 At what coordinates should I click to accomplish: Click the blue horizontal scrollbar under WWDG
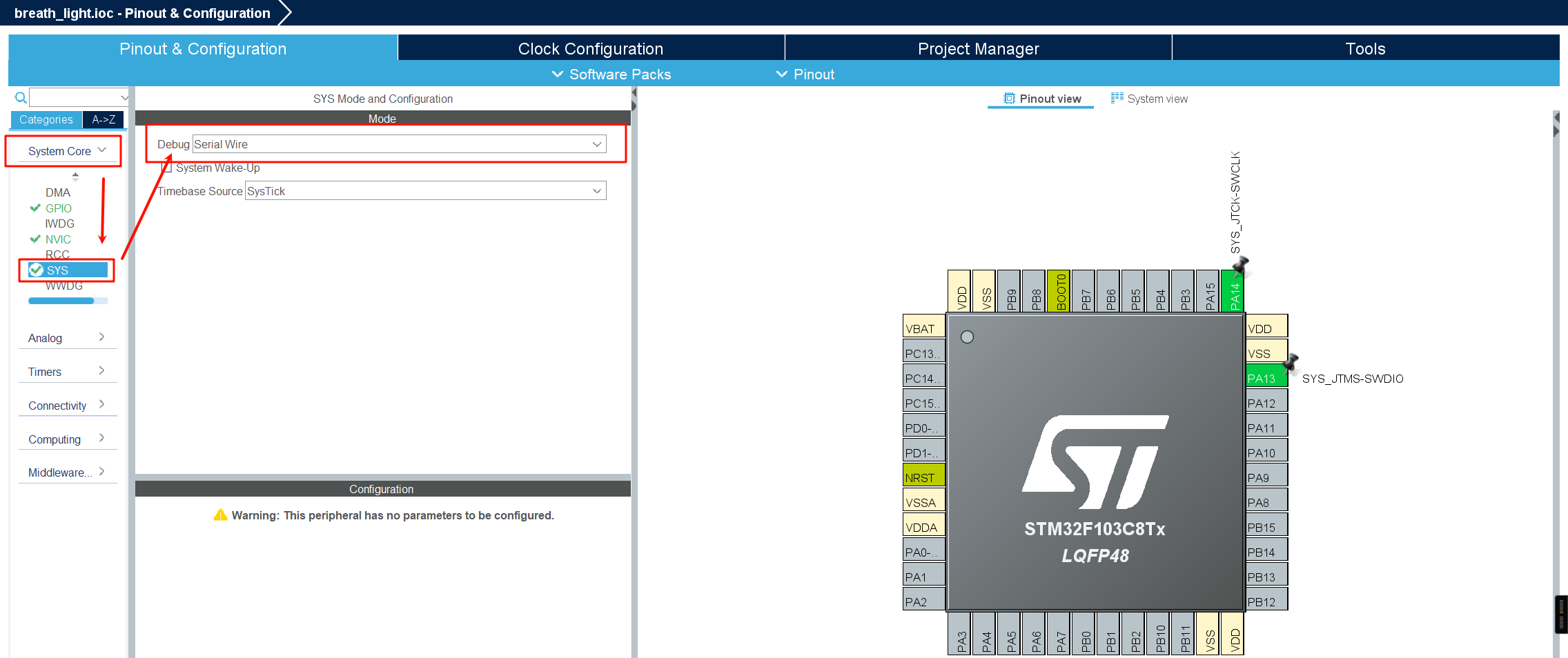click(61, 301)
